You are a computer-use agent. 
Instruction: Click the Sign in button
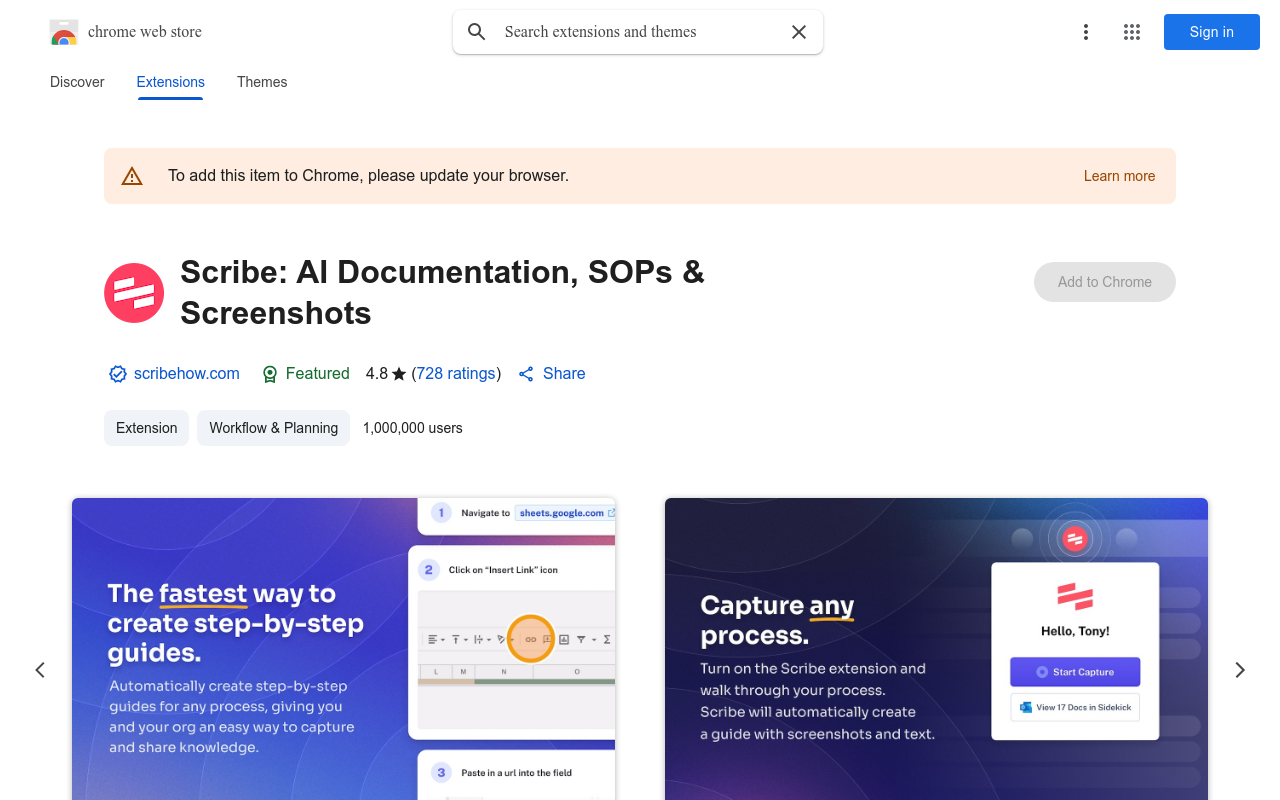1211,32
